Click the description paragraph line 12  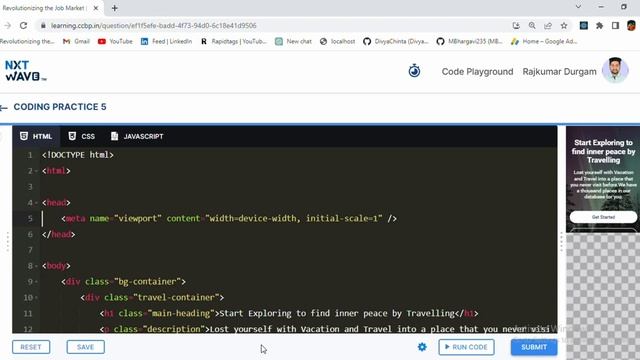[324, 329]
